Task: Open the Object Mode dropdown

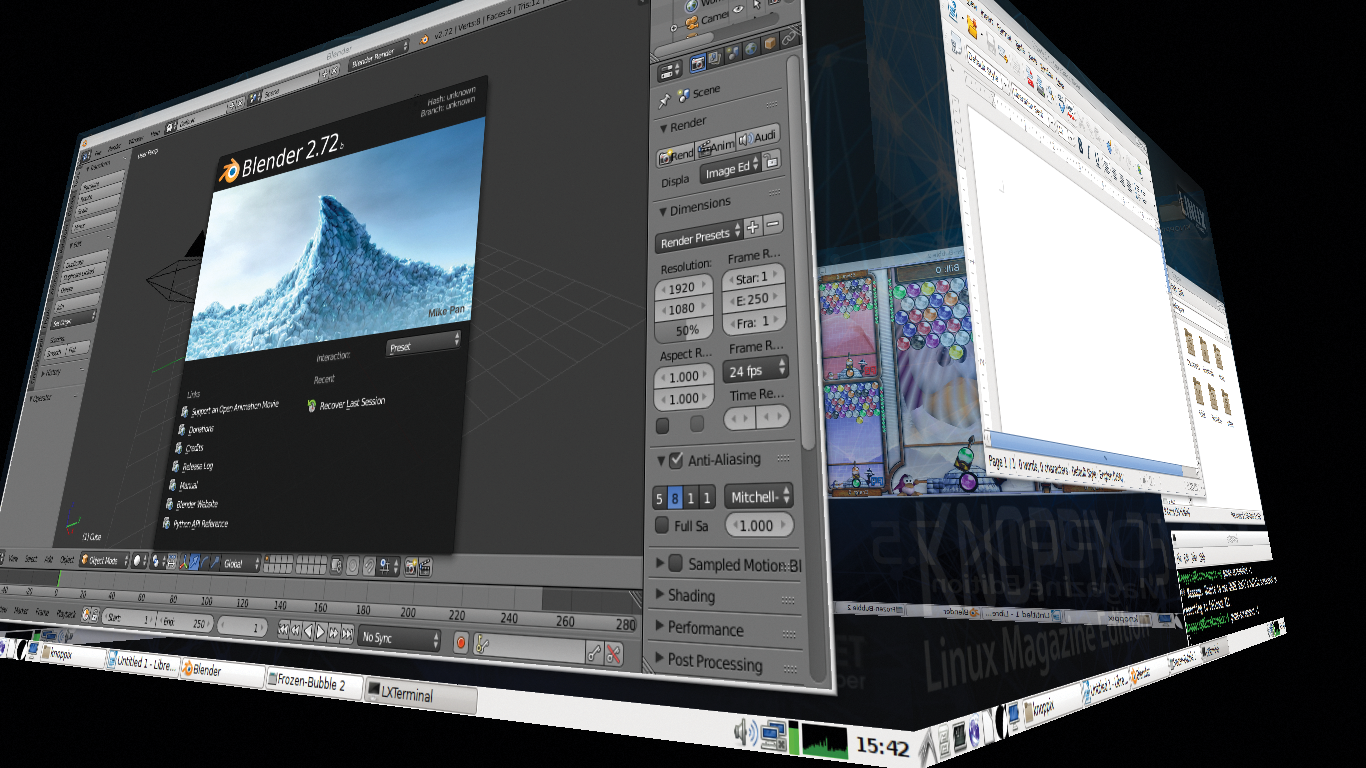Action: point(104,562)
